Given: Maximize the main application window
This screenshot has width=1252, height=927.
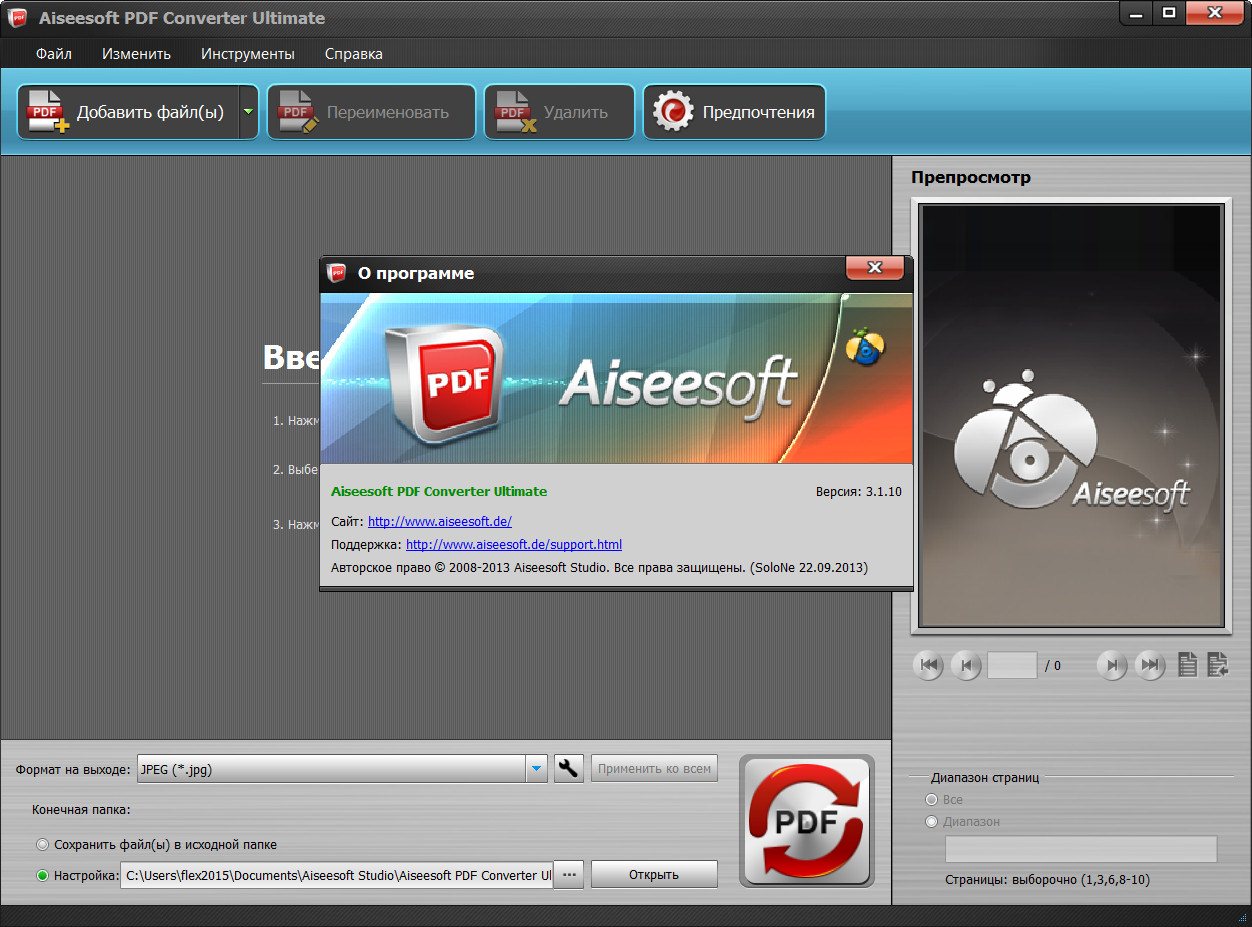Looking at the screenshot, I should tap(1167, 12).
